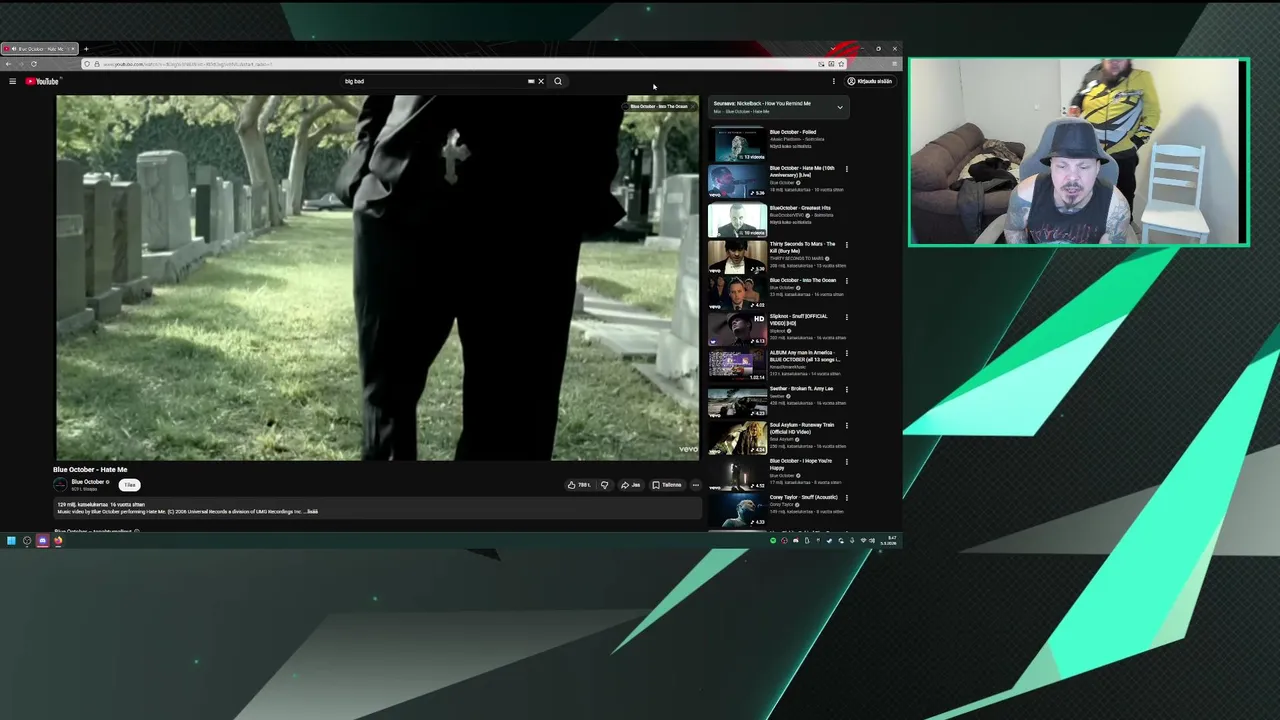Open Seether - Broken ft. Amy Lee thumbnail
The height and width of the screenshot is (720, 1280).
point(737,401)
